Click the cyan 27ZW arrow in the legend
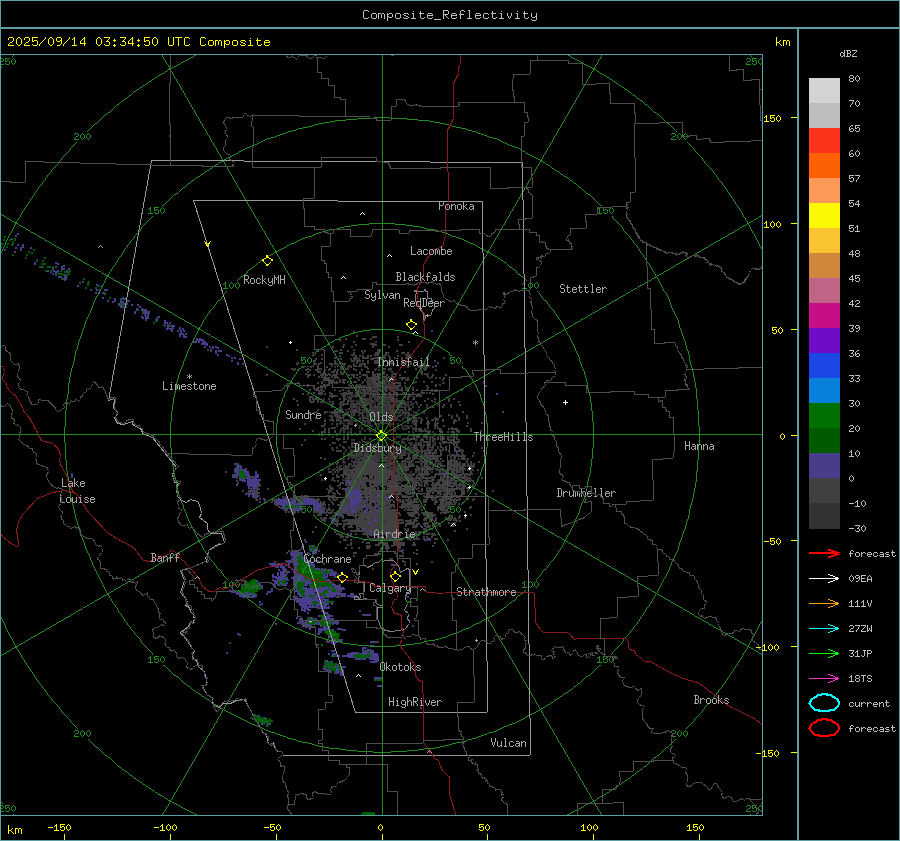The width and height of the screenshot is (900, 841). [x=824, y=629]
